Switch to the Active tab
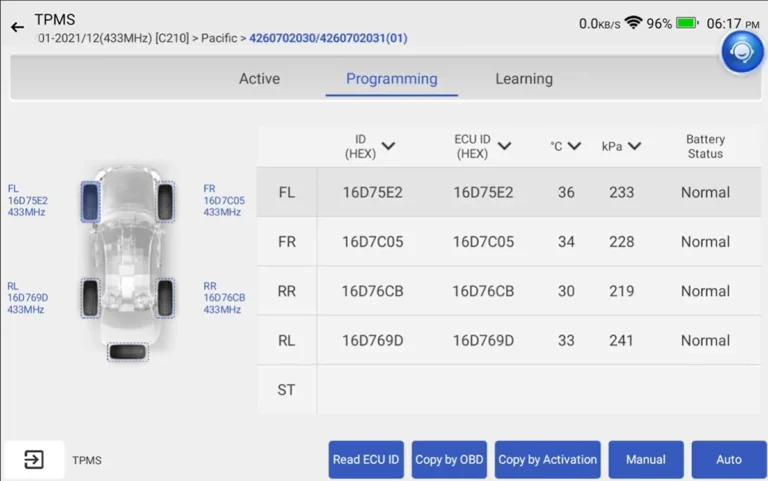This screenshot has height=481, width=768. (x=259, y=79)
